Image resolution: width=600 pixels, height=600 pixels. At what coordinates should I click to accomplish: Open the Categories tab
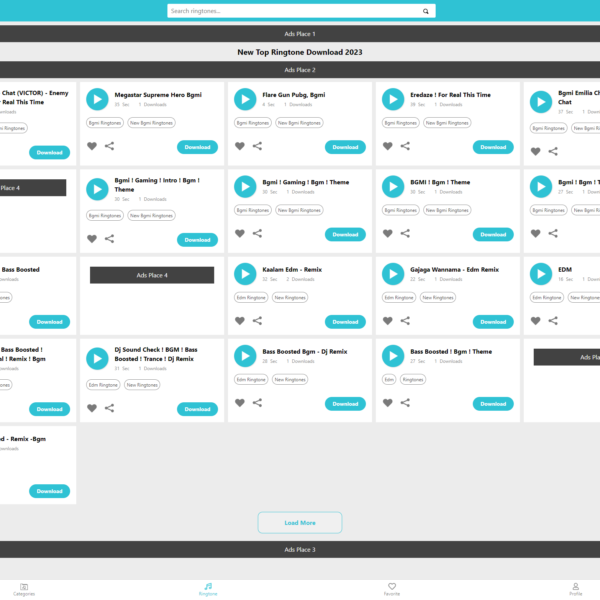(24, 589)
